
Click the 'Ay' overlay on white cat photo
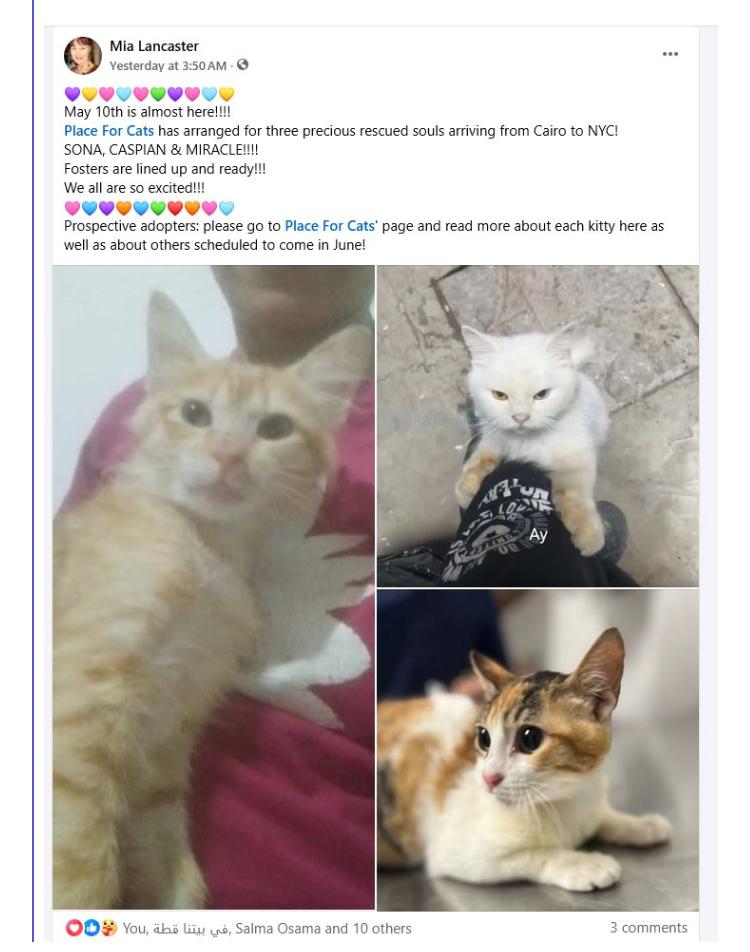538,535
